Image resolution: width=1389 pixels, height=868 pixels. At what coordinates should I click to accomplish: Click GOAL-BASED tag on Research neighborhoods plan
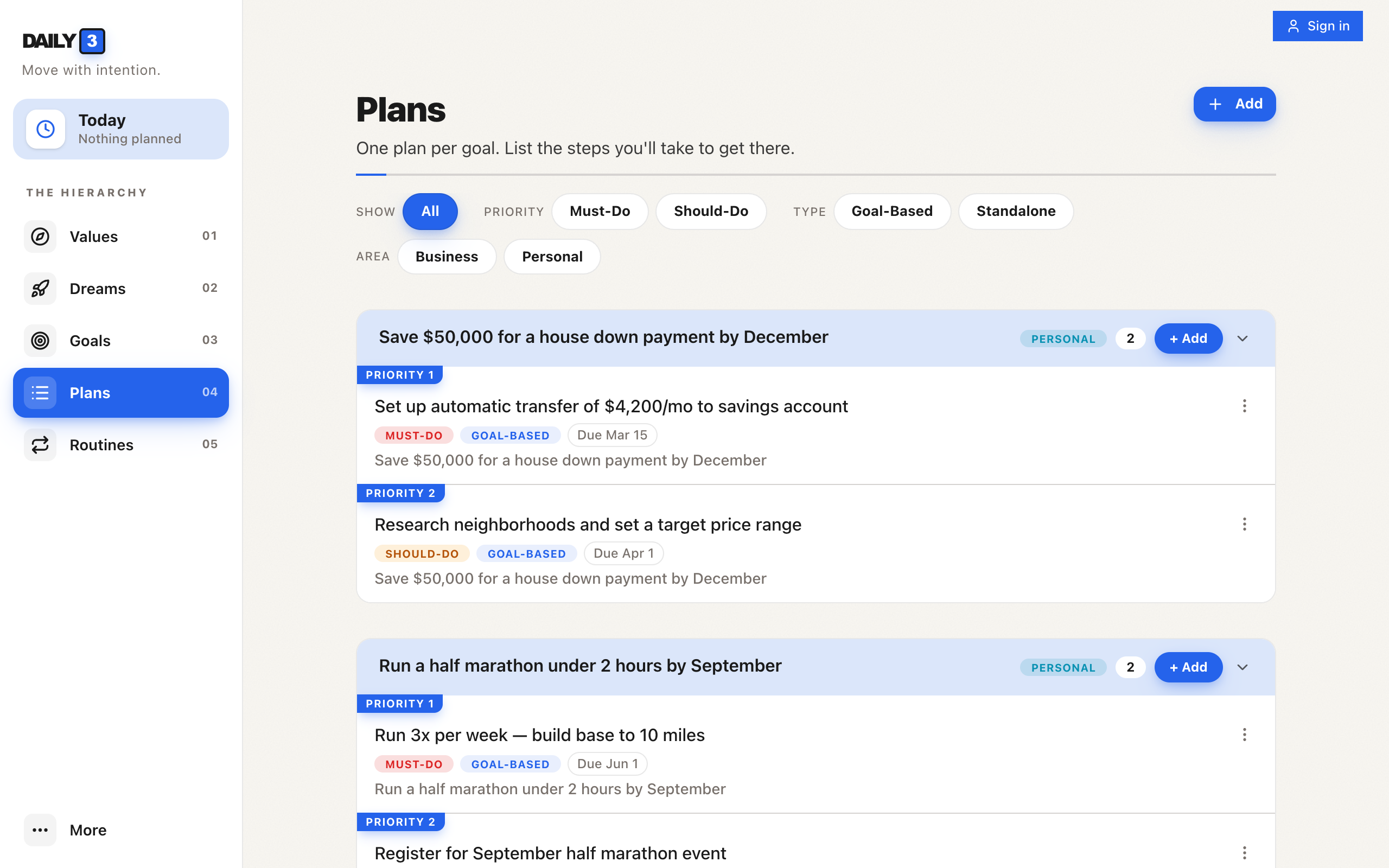click(526, 554)
